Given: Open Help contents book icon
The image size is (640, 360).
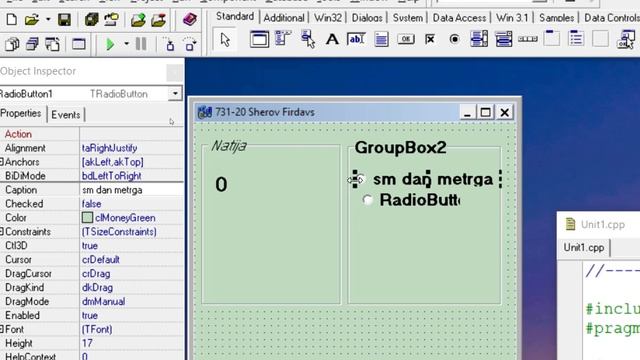Looking at the screenshot, I should coord(189,20).
